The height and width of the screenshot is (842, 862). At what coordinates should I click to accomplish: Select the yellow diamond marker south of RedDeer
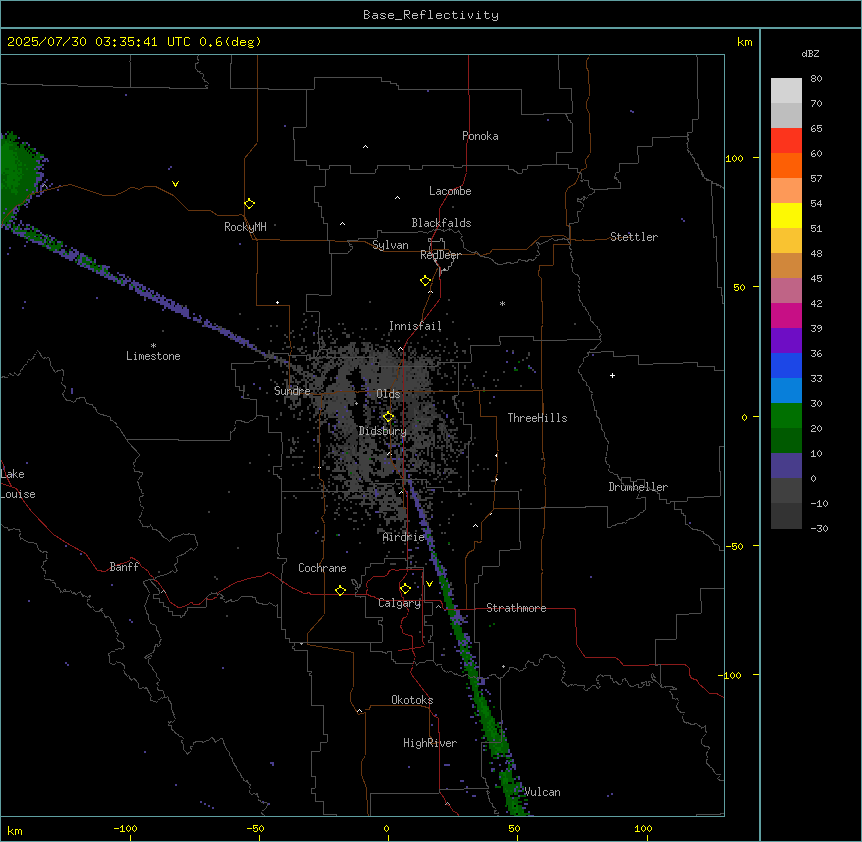pyautogui.click(x=425, y=281)
